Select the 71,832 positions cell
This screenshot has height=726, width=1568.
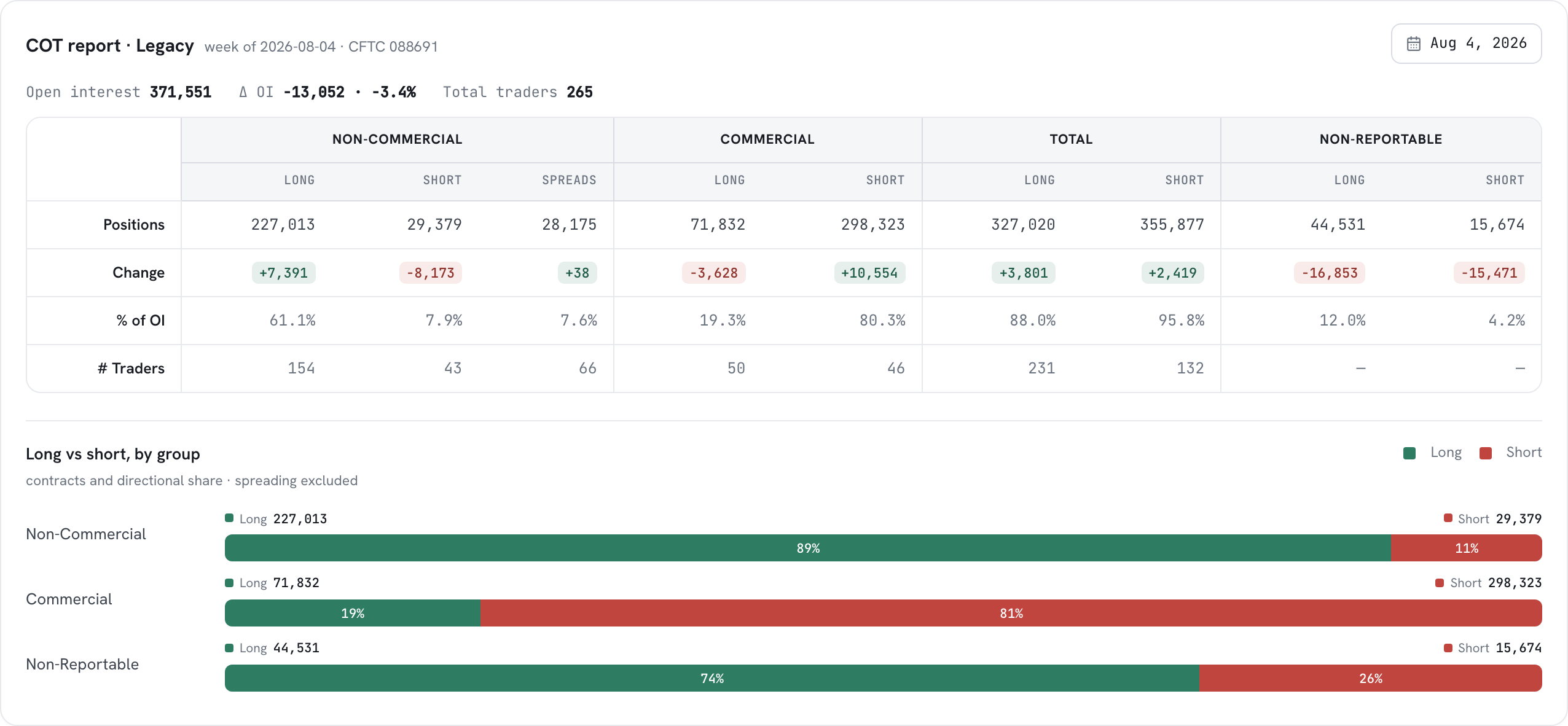click(718, 225)
